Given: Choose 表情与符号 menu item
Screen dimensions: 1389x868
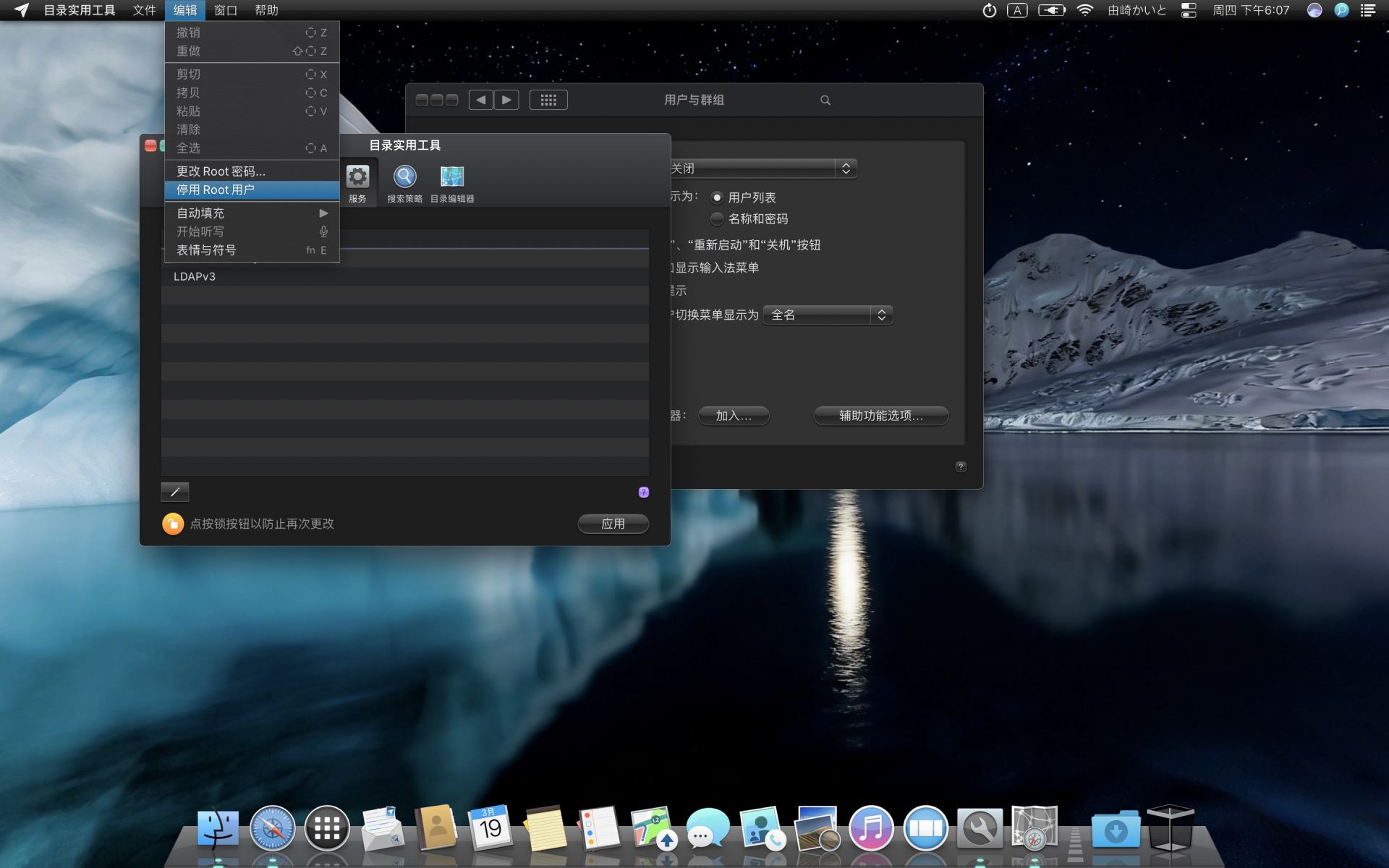Looking at the screenshot, I should pyautogui.click(x=252, y=250).
